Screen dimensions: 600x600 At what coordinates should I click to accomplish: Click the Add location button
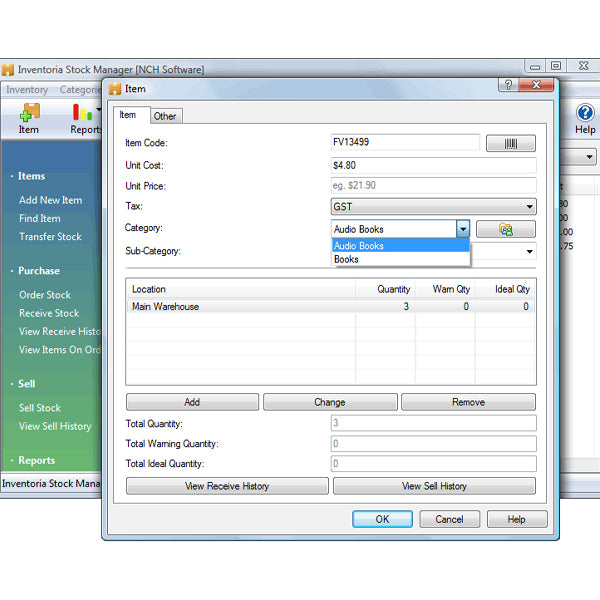click(192, 402)
